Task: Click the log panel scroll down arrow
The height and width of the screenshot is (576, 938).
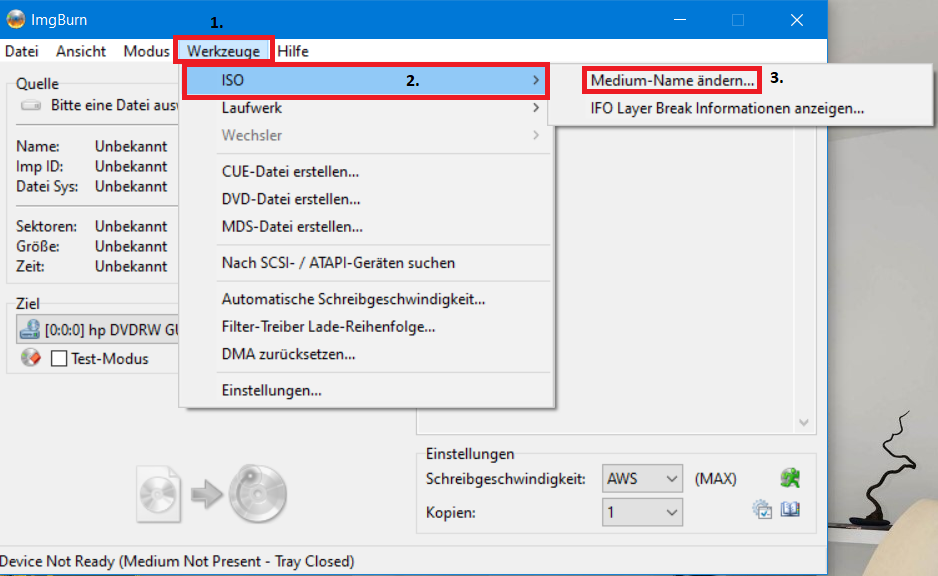Action: [804, 423]
